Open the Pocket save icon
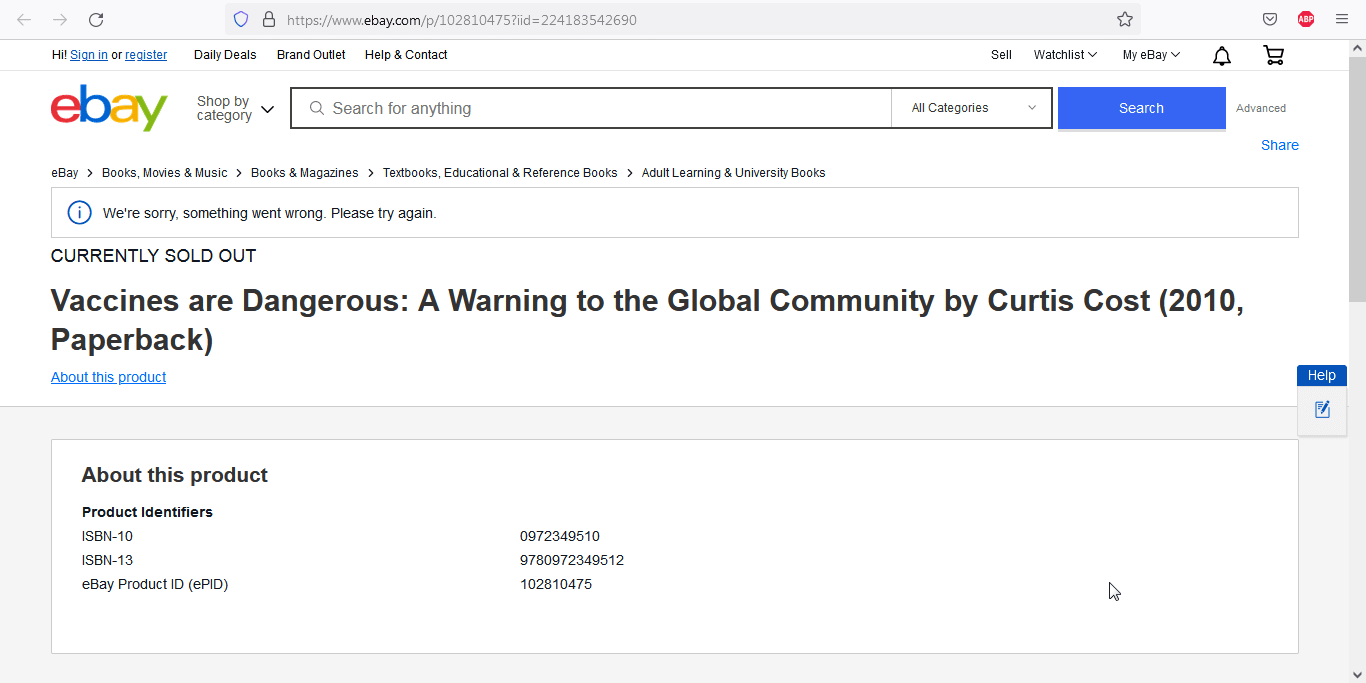Image resolution: width=1366 pixels, height=683 pixels. click(1270, 20)
